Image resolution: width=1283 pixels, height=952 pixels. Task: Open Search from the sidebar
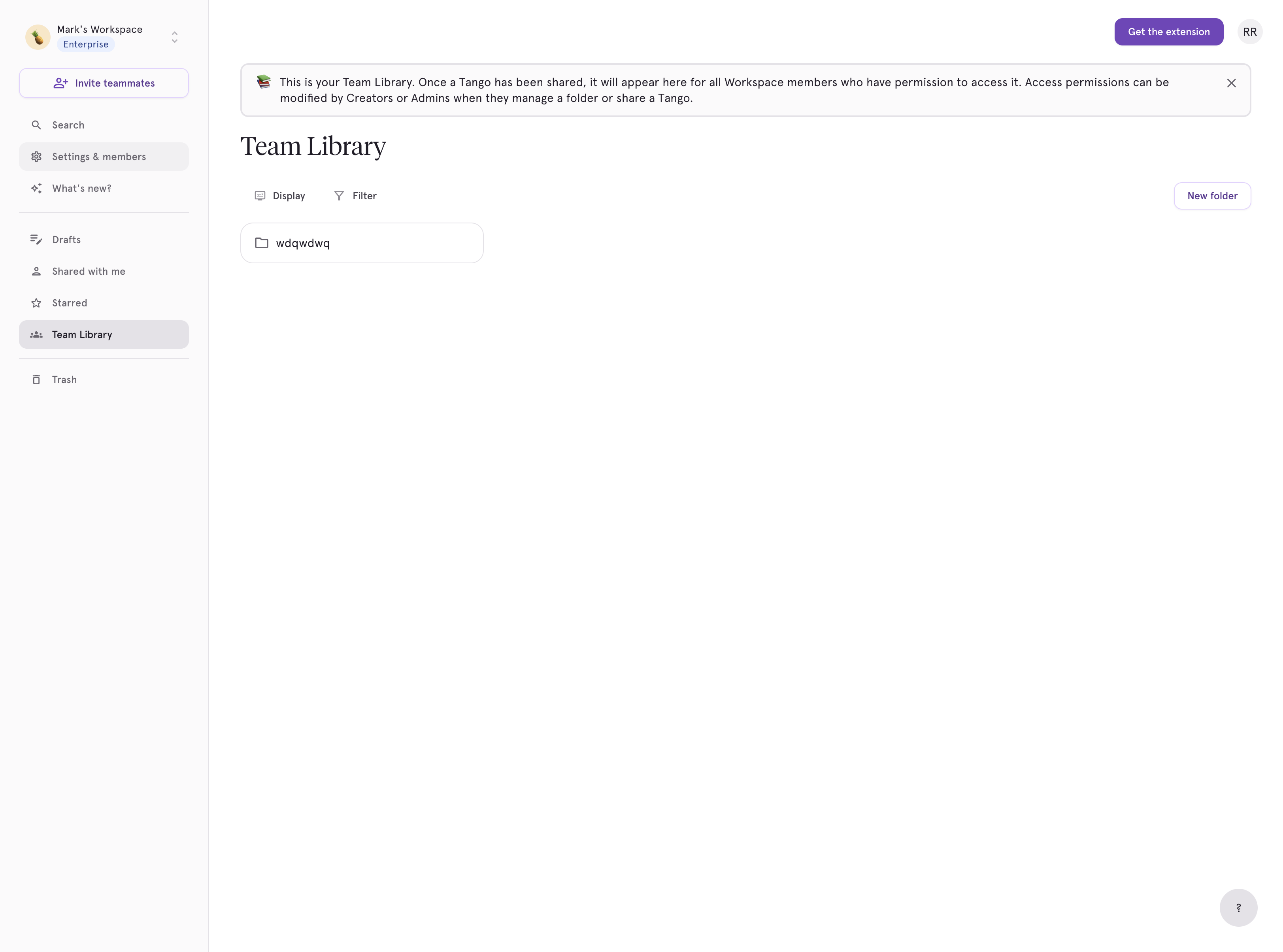point(104,125)
